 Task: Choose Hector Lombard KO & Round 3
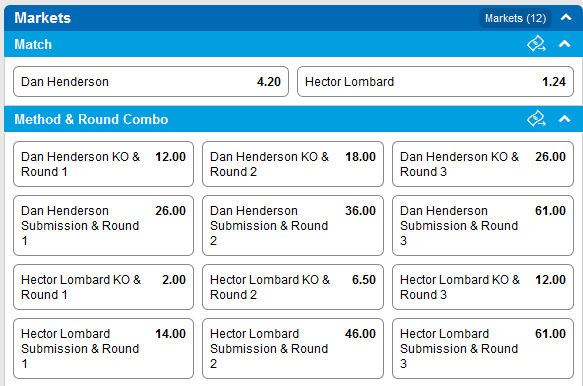click(483, 287)
